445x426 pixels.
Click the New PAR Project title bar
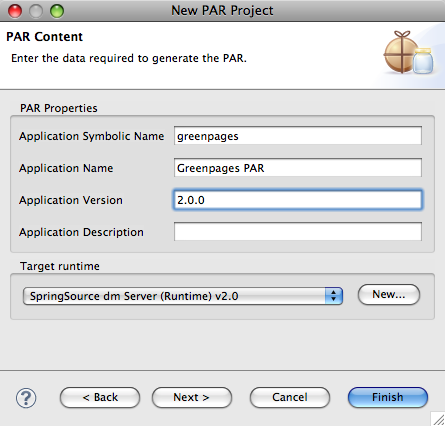click(222, 11)
